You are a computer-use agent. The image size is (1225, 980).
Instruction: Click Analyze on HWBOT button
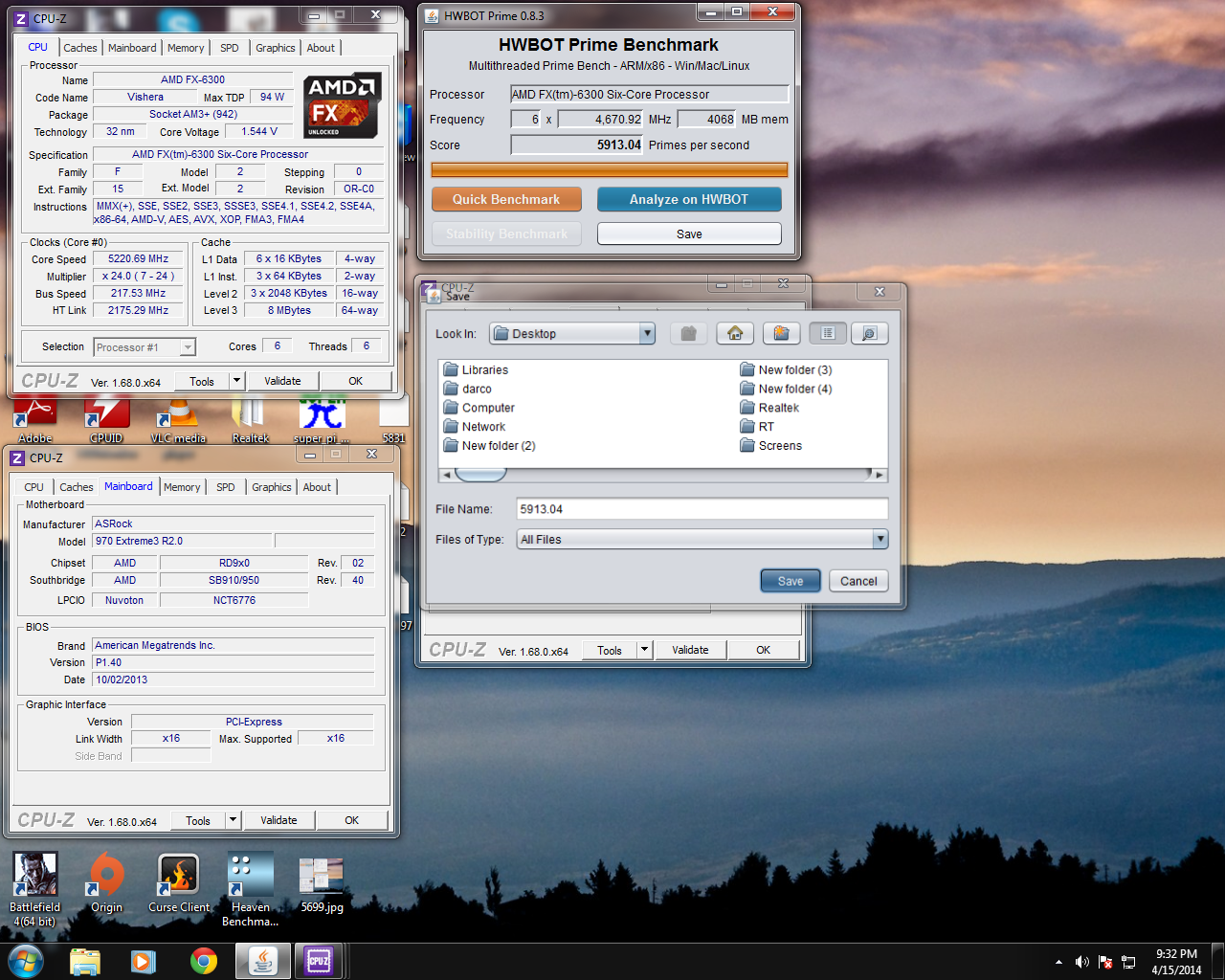point(689,199)
